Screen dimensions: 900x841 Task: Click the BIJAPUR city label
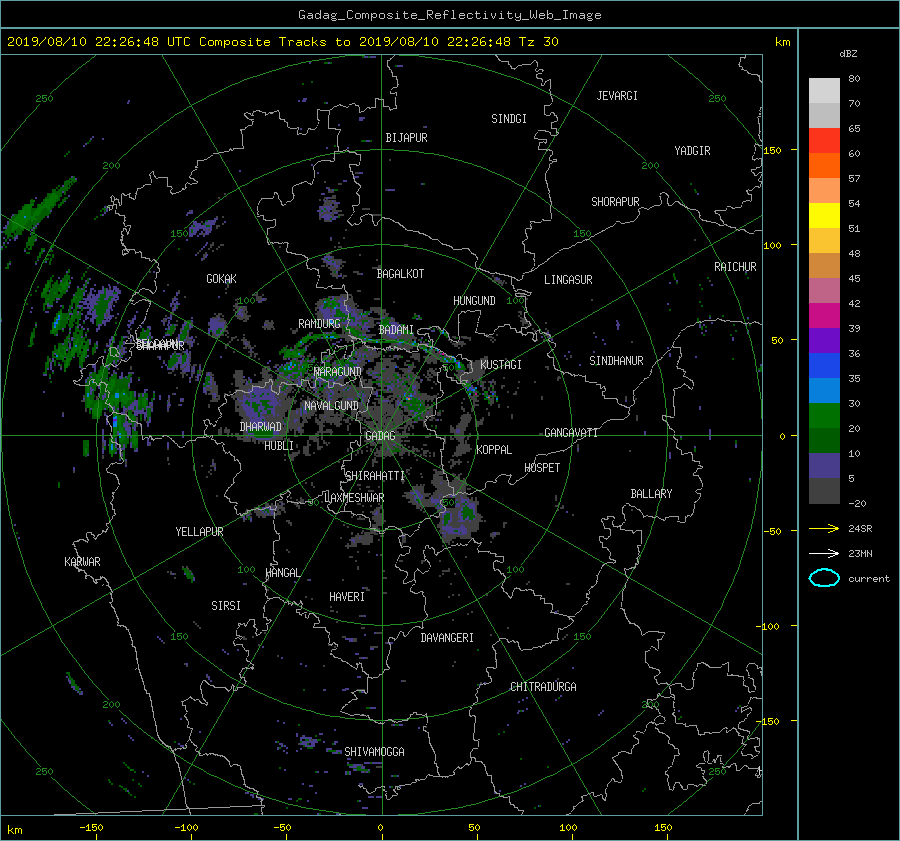(x=406, y=138)
